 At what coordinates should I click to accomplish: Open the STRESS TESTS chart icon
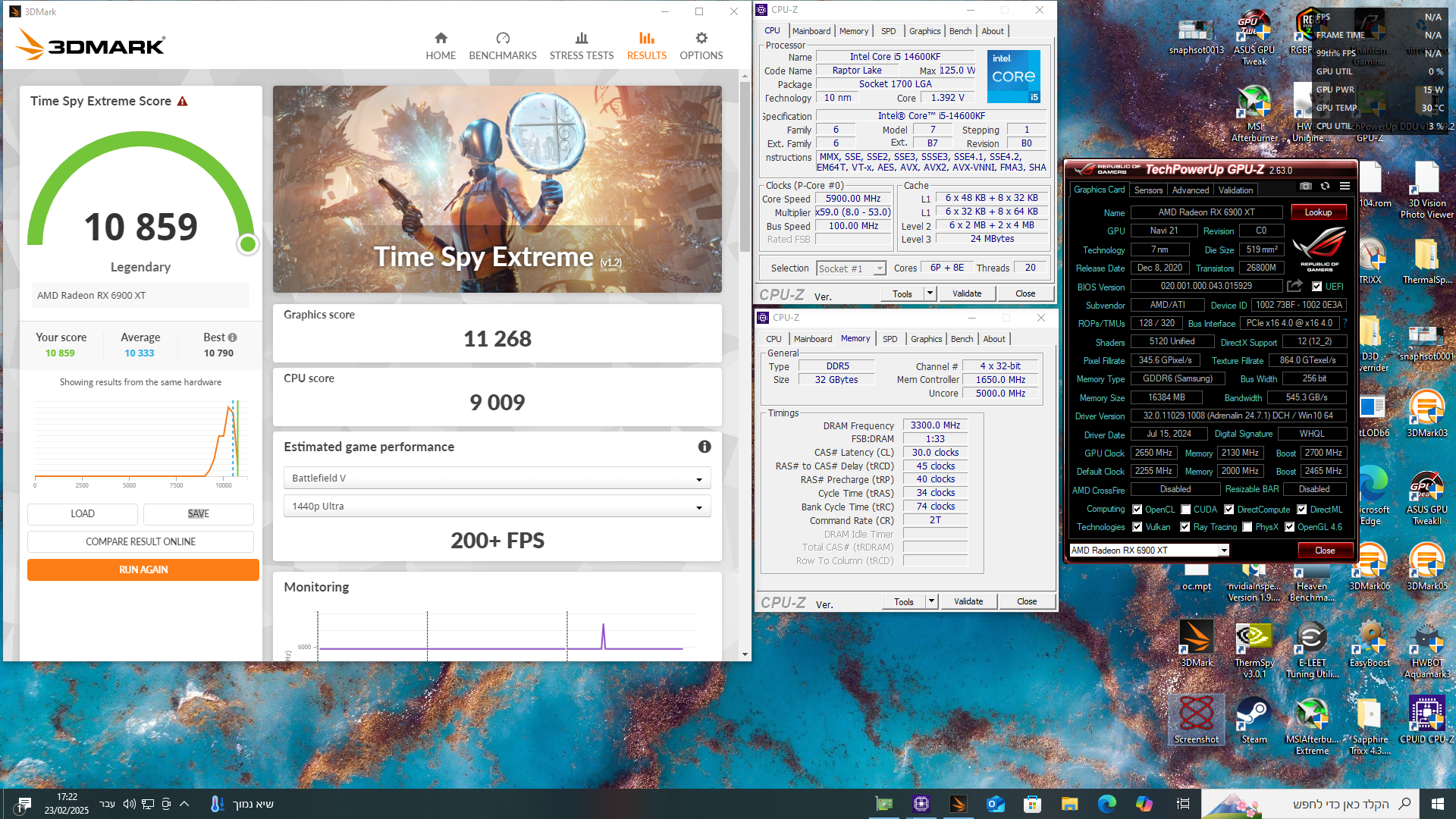click(582, 38)
